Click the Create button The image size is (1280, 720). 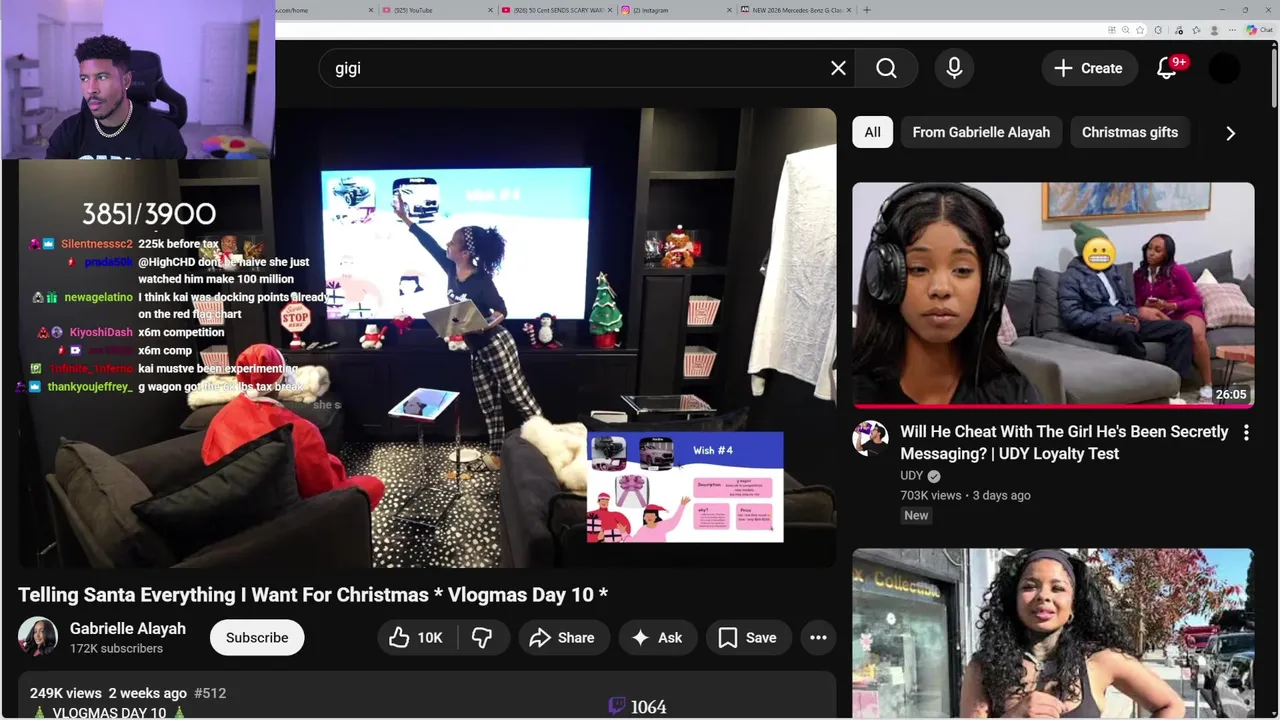pos(1089,68)
